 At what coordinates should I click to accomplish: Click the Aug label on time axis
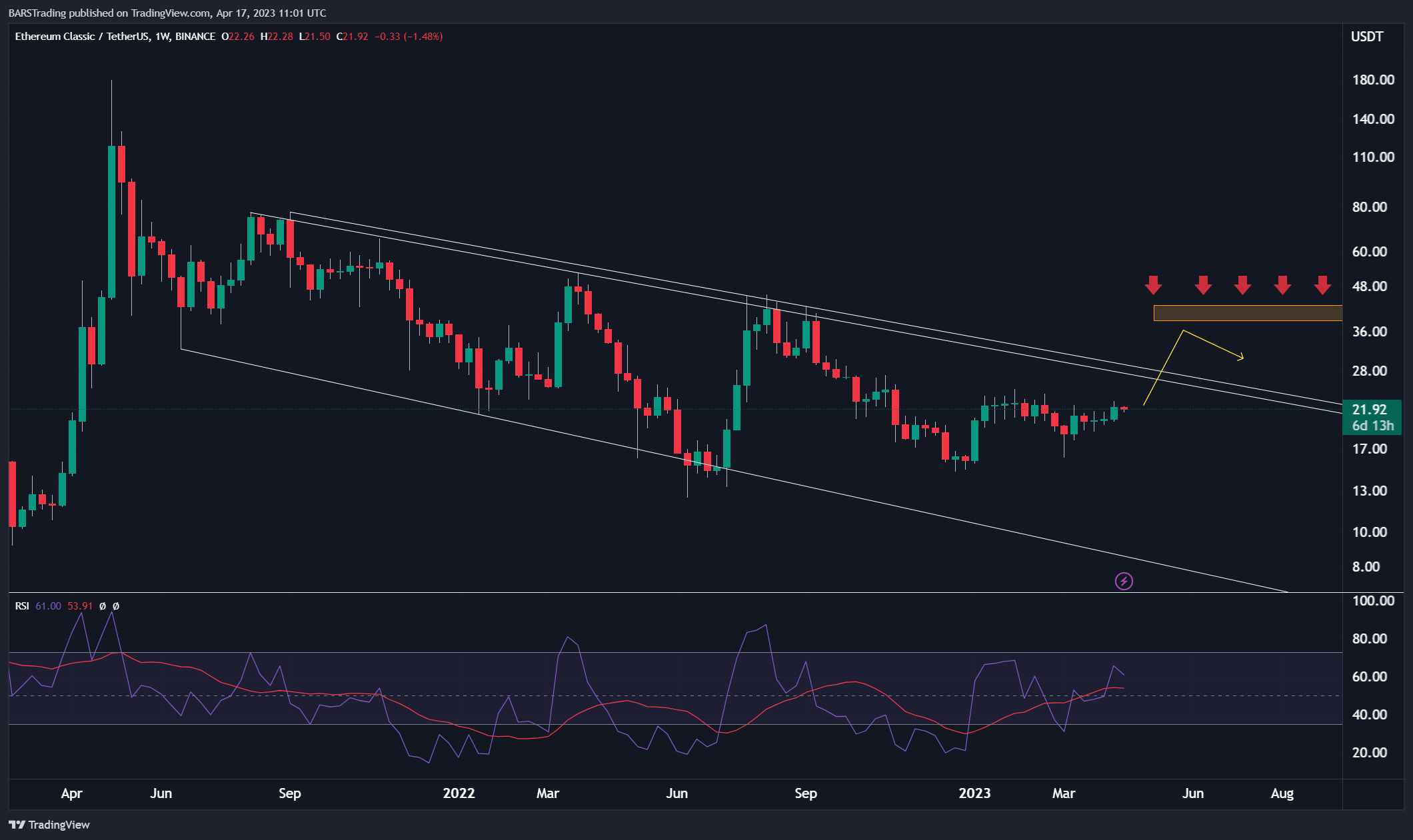tap(1282, 794)
